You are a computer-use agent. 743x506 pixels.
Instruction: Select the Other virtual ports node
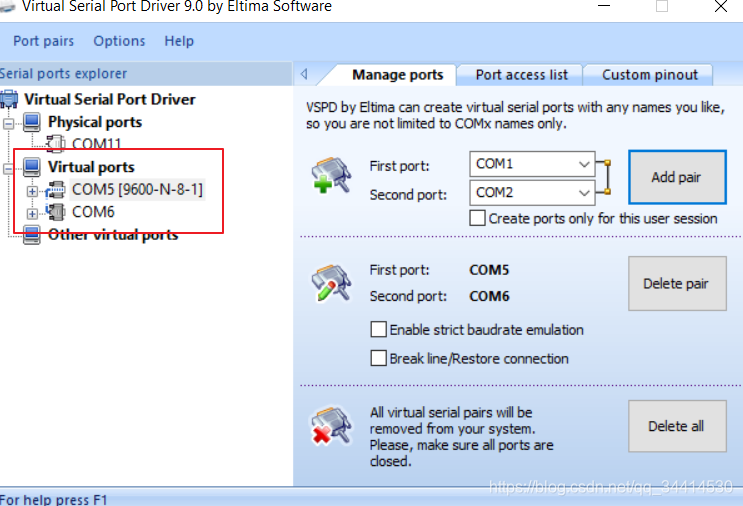click(113, 235)
